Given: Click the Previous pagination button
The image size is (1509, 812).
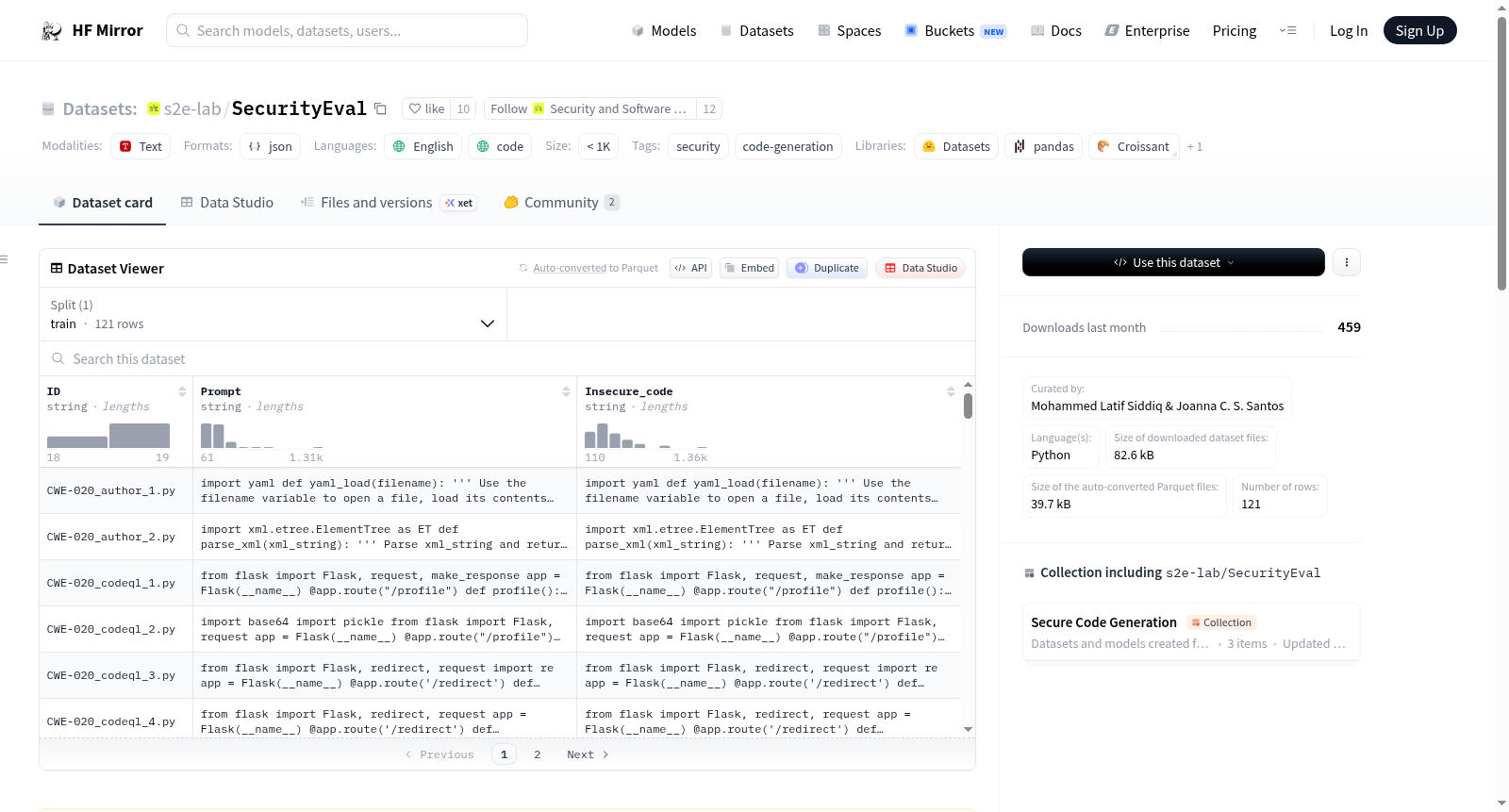Looking at the screenshot, I should [439, 754].
